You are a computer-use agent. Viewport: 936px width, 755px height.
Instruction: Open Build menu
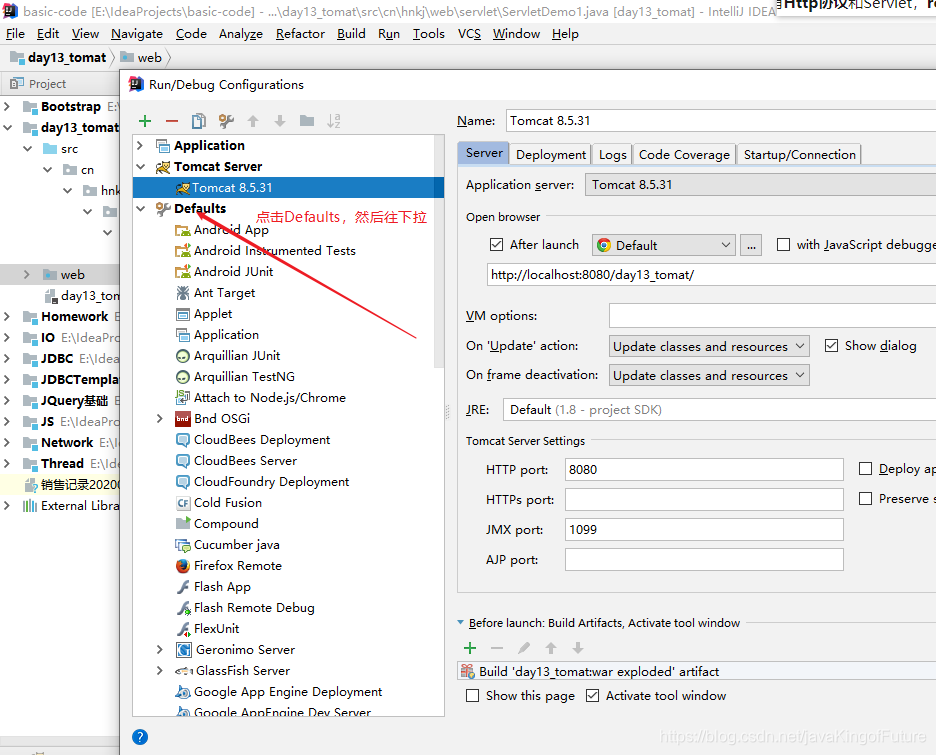(x=351, y=34)
